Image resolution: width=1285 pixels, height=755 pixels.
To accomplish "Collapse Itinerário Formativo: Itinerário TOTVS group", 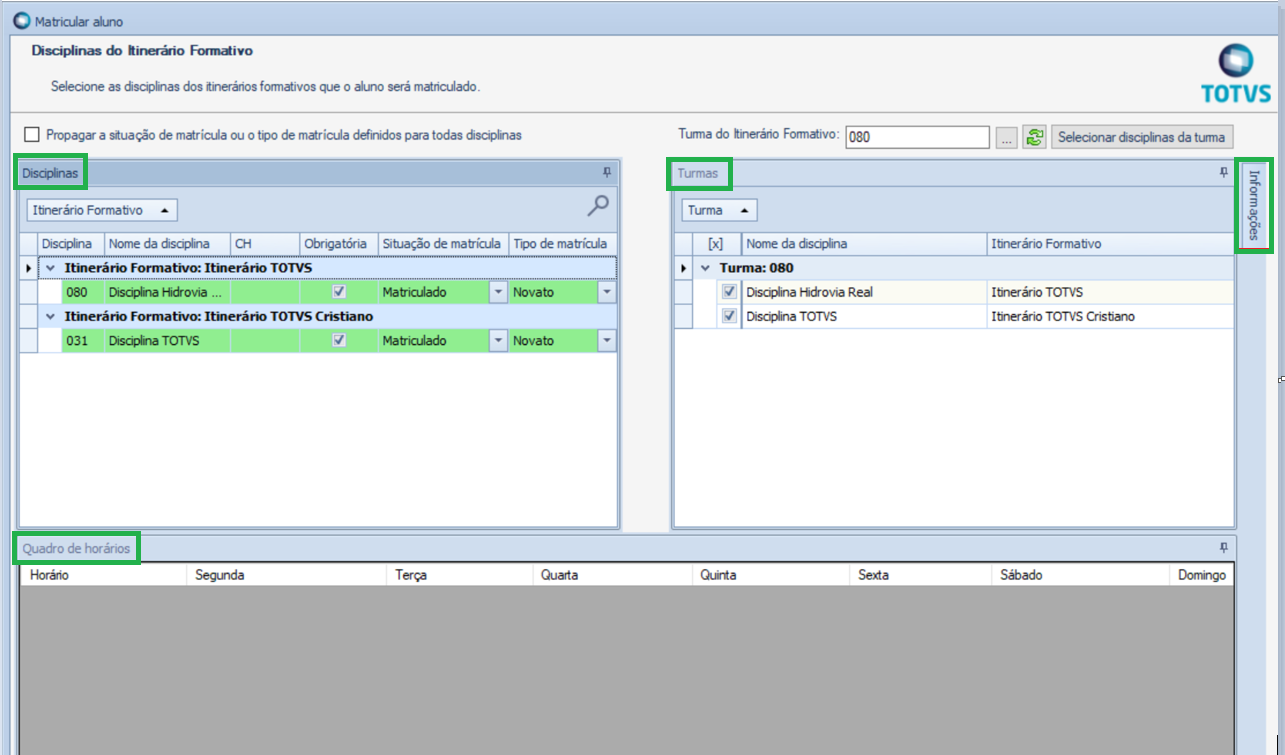I will [x=50, y=268].
